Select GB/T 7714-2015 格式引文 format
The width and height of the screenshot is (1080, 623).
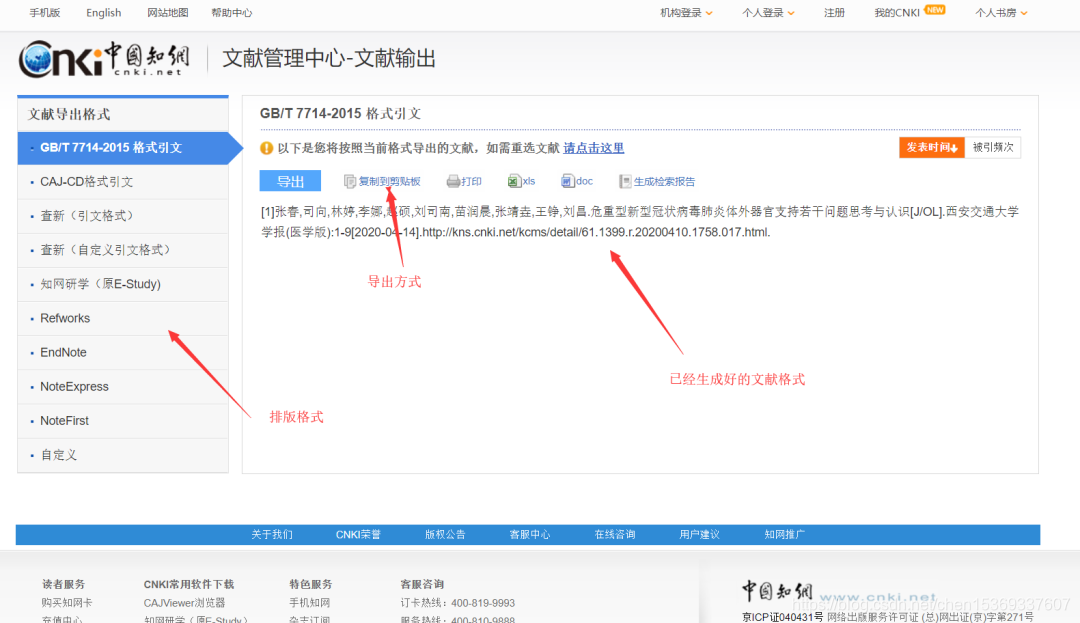[x=123, y=148]
